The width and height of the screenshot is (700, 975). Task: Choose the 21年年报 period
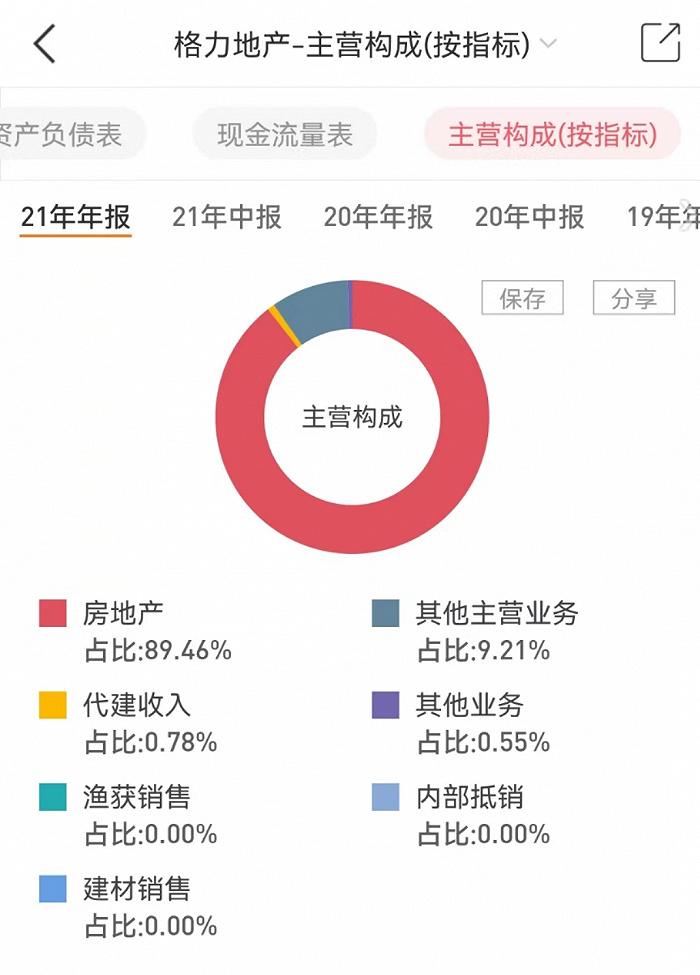pos(76,216)
